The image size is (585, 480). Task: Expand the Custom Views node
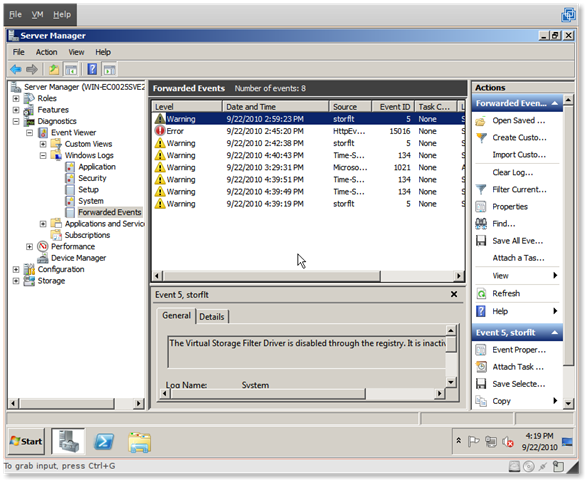pos(43,144)
